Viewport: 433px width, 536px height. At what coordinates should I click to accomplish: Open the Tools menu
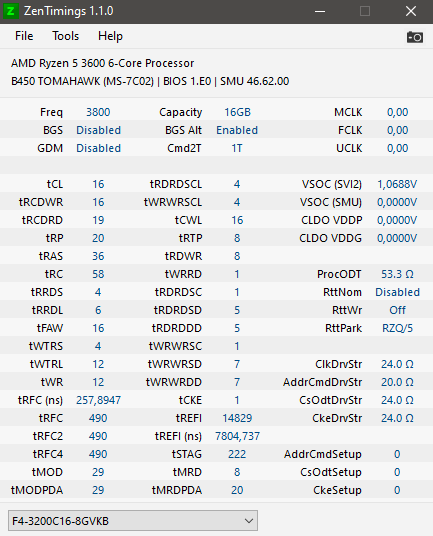pyautogui.click(x=65, y=36)
